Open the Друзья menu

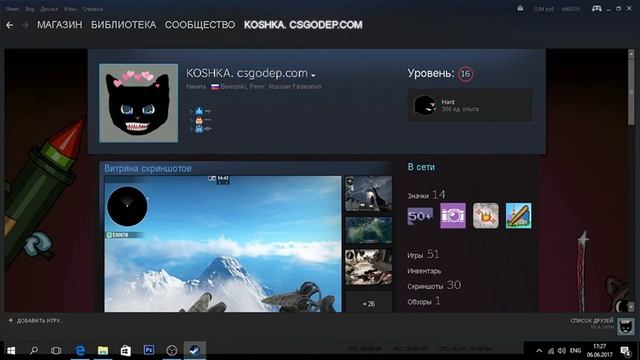(49, 9)
